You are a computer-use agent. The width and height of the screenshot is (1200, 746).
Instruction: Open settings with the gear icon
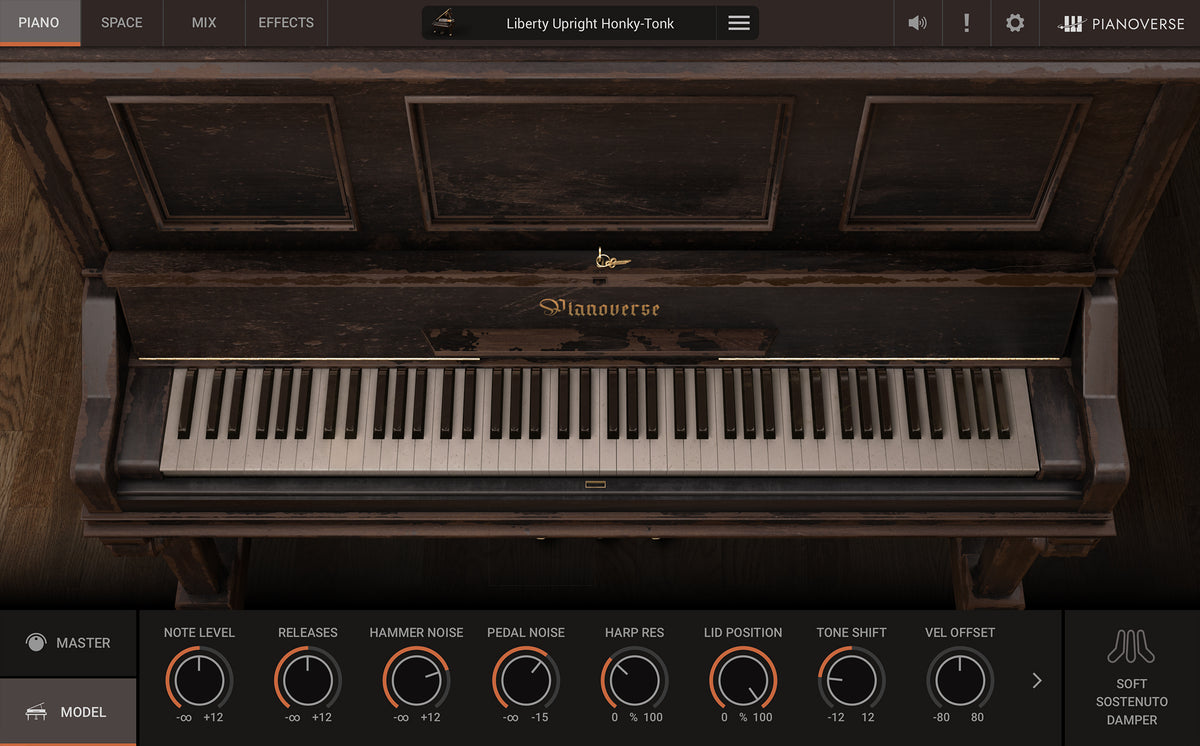[x=1015, y=23]
